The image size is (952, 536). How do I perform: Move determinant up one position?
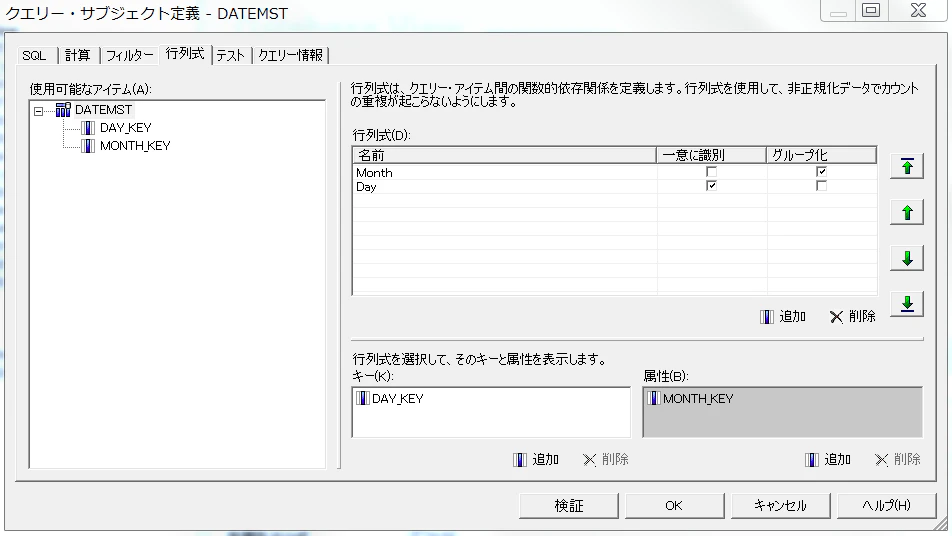(x=907, y=212)
